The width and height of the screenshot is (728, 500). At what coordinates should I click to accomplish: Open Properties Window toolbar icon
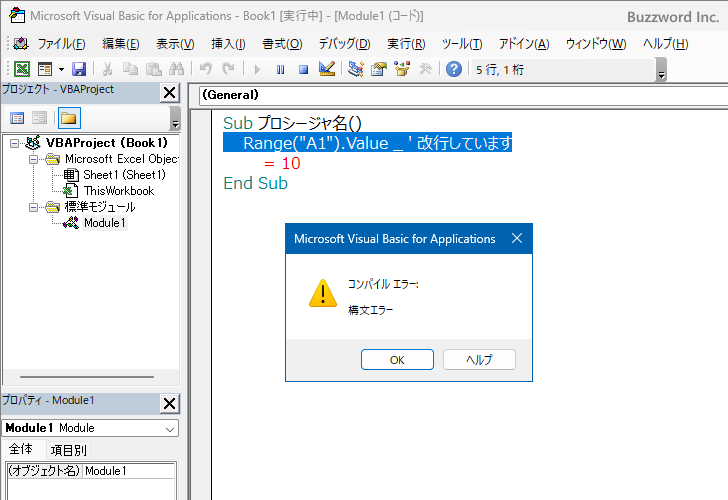(379, 69)
